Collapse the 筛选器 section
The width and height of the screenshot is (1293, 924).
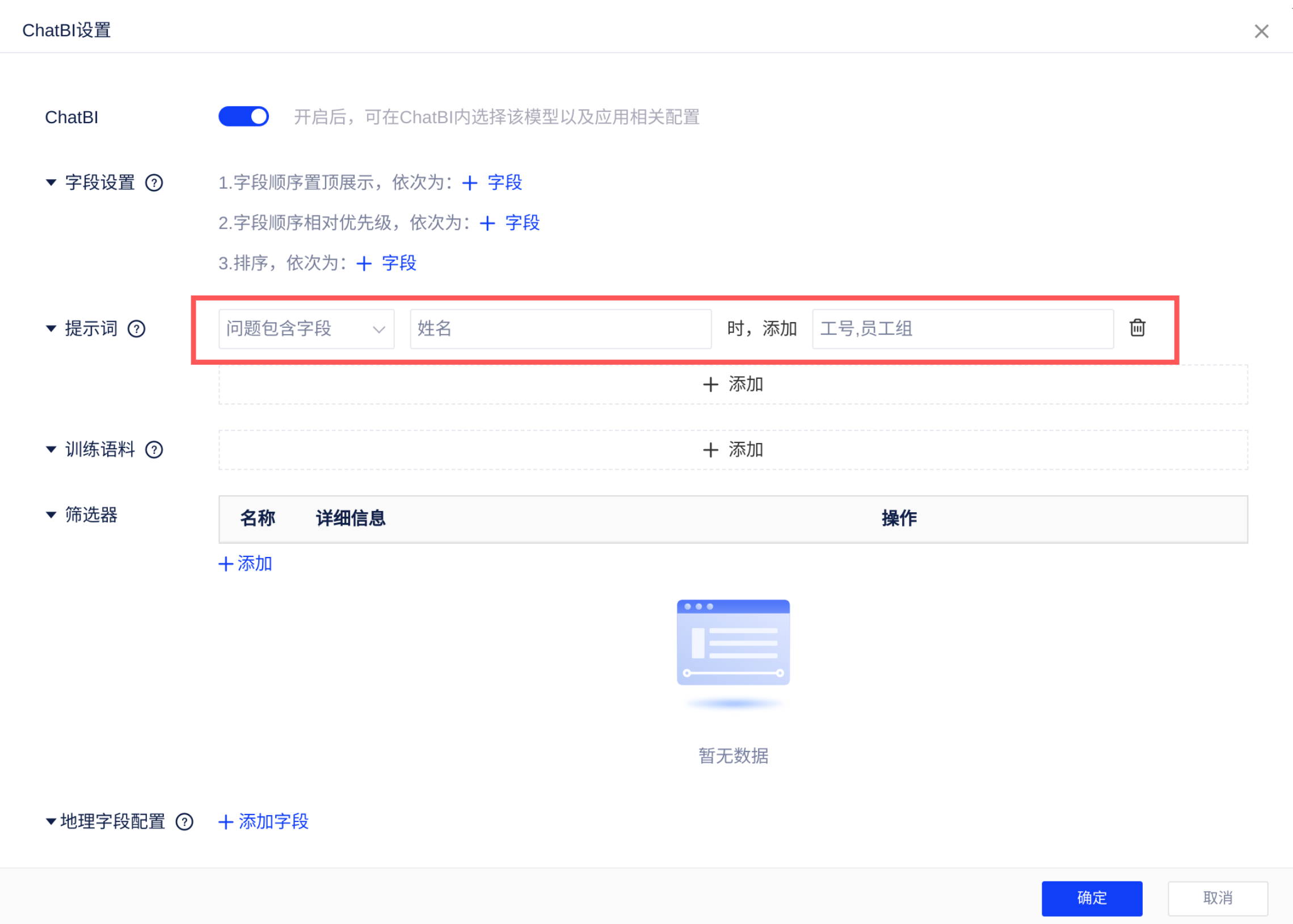51,515
